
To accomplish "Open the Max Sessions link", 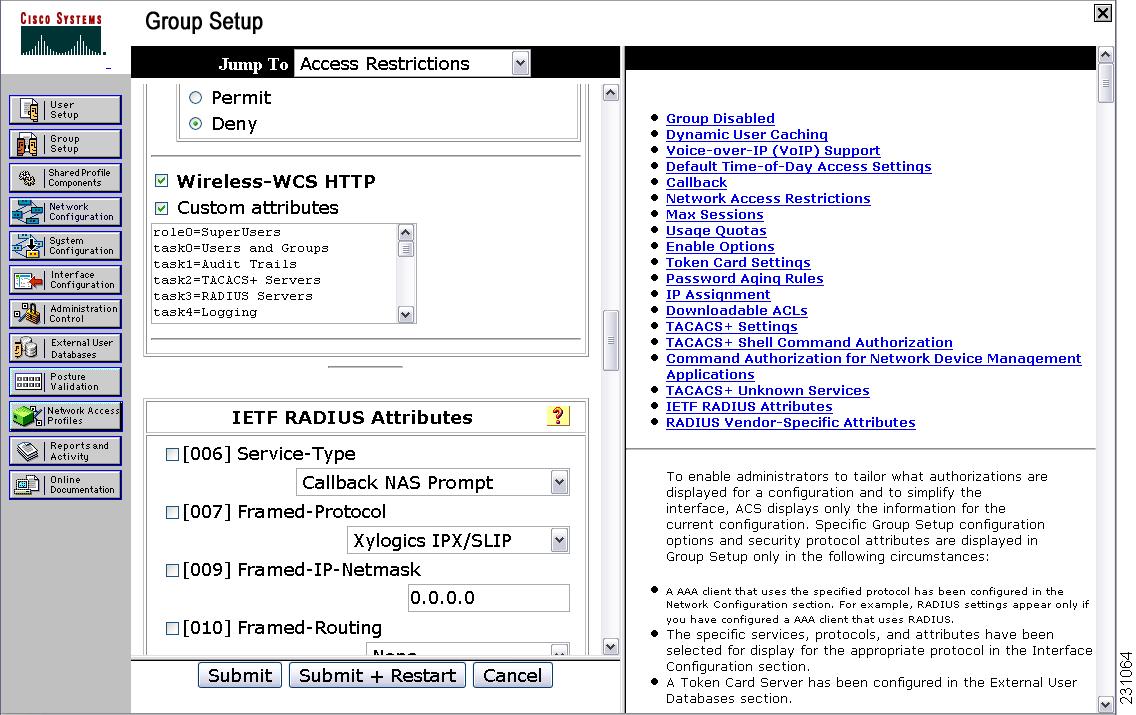I will pyautogui.click(x=714, y=214).
